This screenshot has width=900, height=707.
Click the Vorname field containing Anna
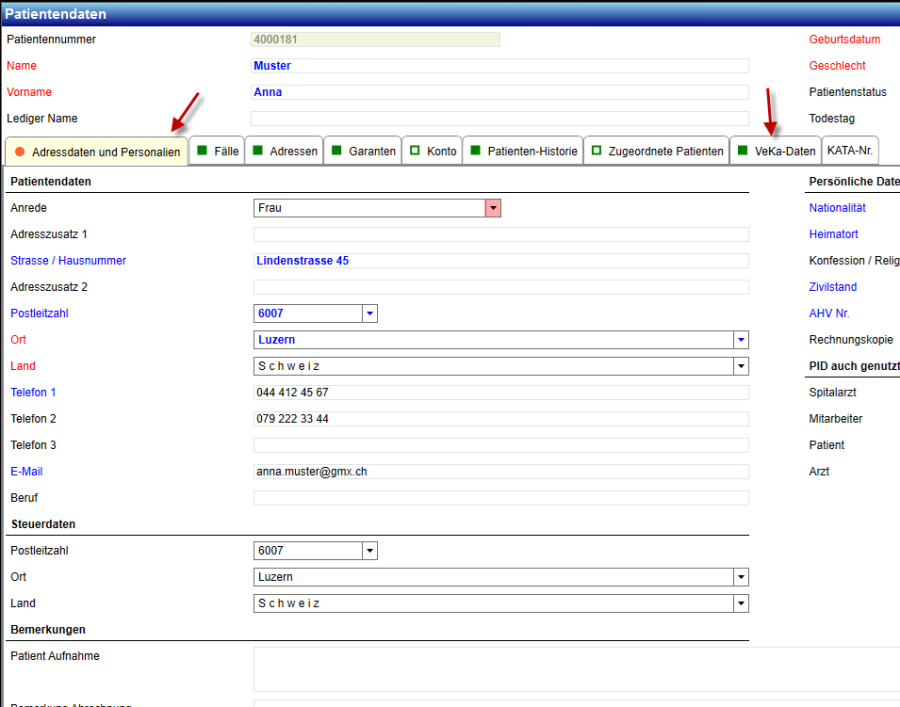(500, 92)
